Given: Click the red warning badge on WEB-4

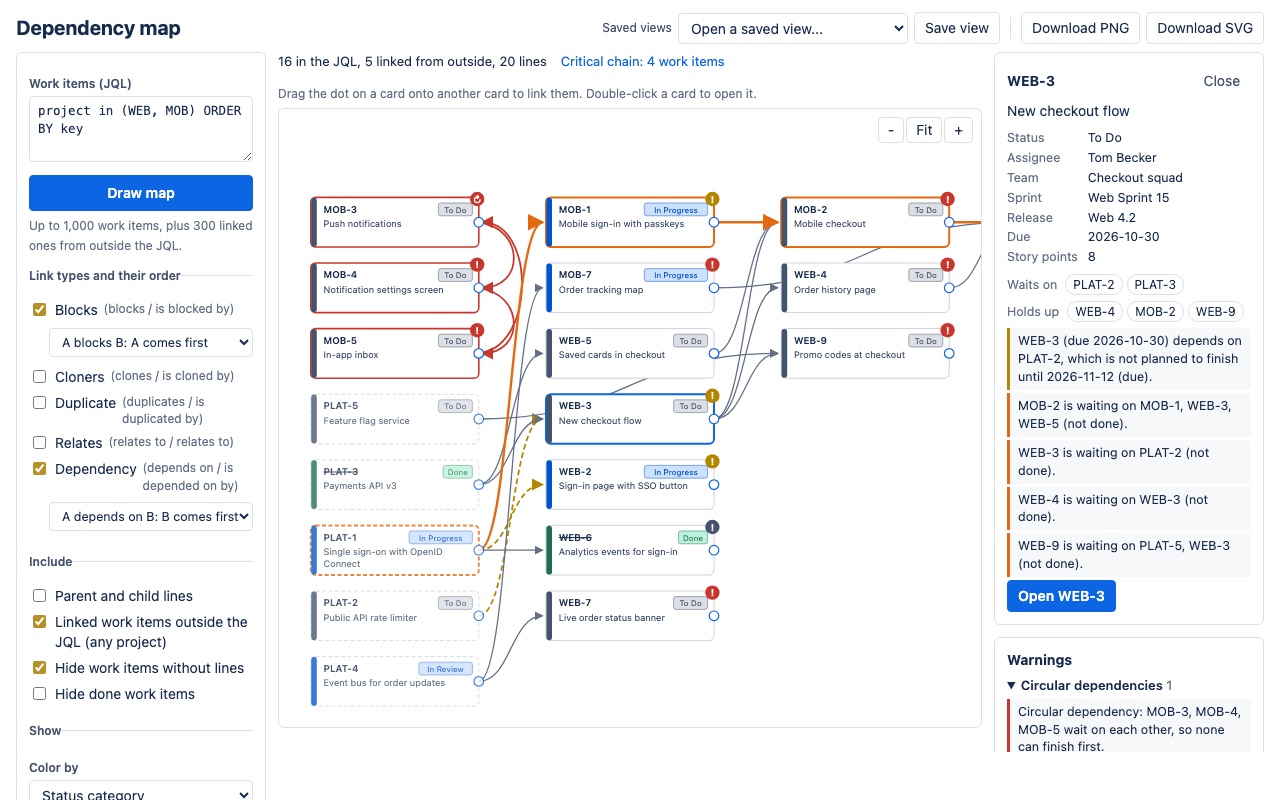Looking at the screenshot, I should (x=947, y=265).
